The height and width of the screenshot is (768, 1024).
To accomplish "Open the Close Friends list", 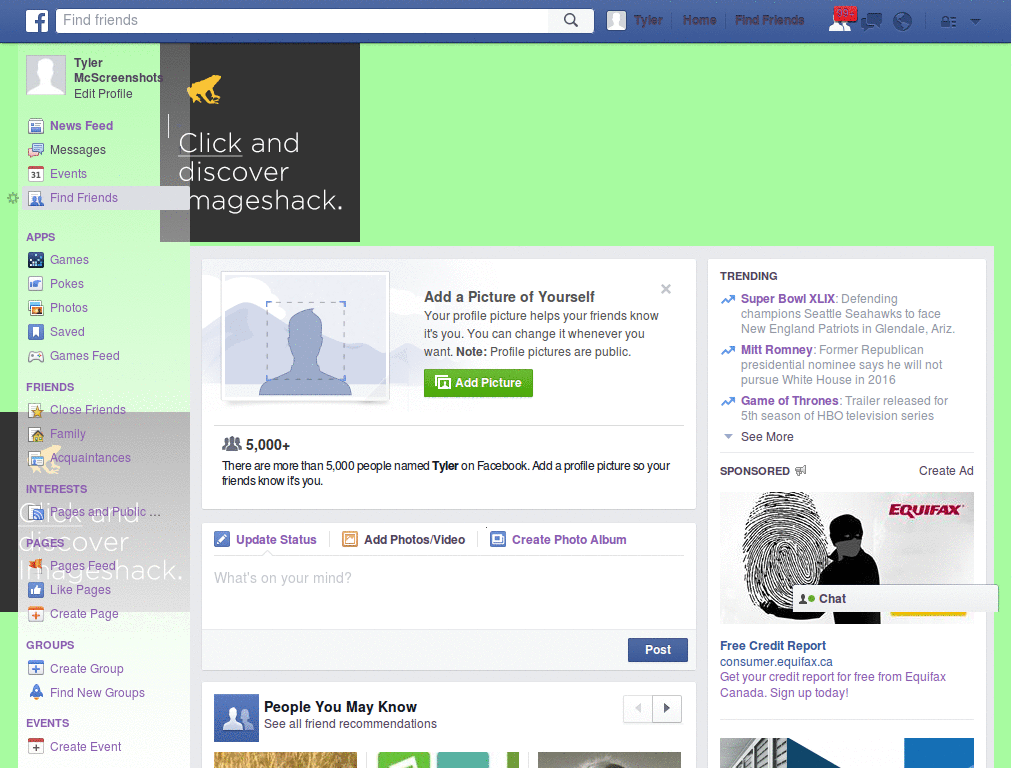I will pos(88,409).
